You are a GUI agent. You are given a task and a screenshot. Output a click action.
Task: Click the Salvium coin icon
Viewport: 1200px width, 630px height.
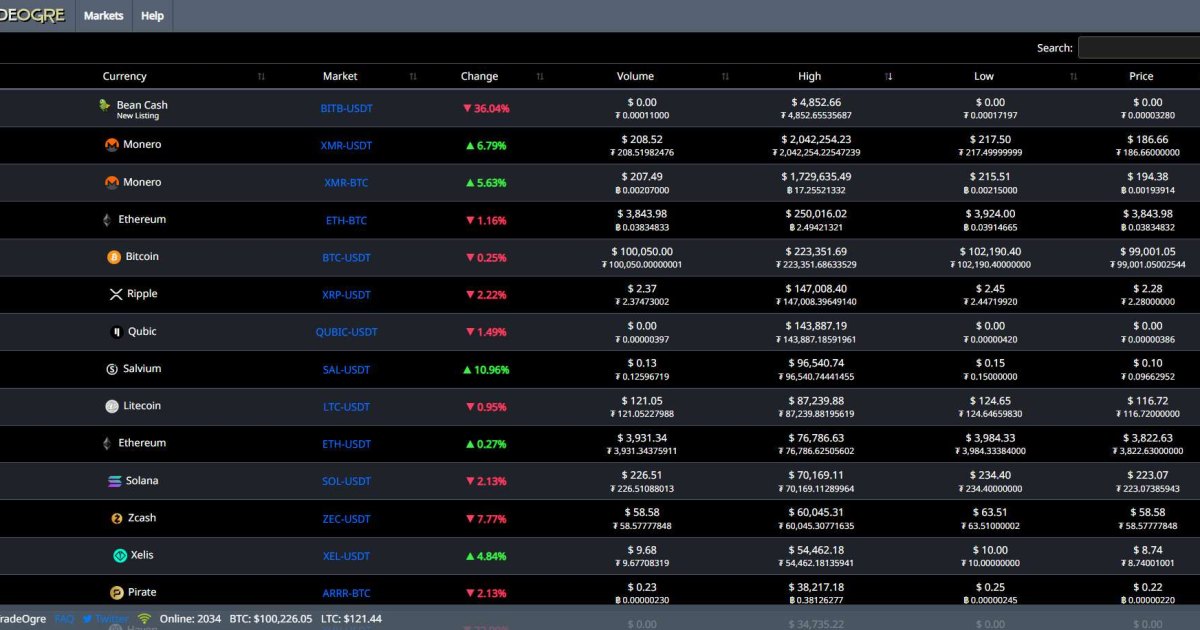(x=112, y=369)
